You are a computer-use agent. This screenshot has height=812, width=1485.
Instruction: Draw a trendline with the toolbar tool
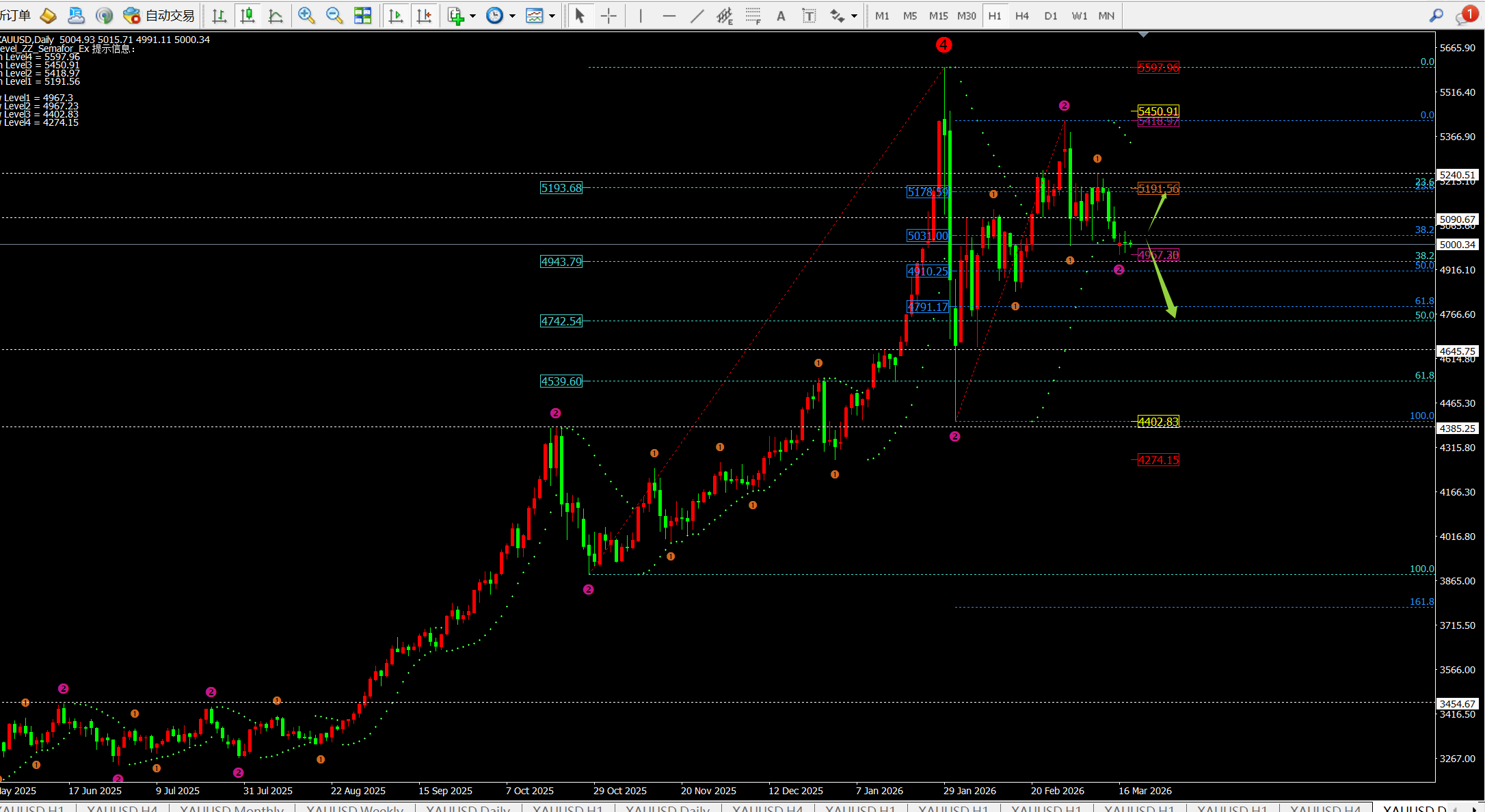point(697,16)
